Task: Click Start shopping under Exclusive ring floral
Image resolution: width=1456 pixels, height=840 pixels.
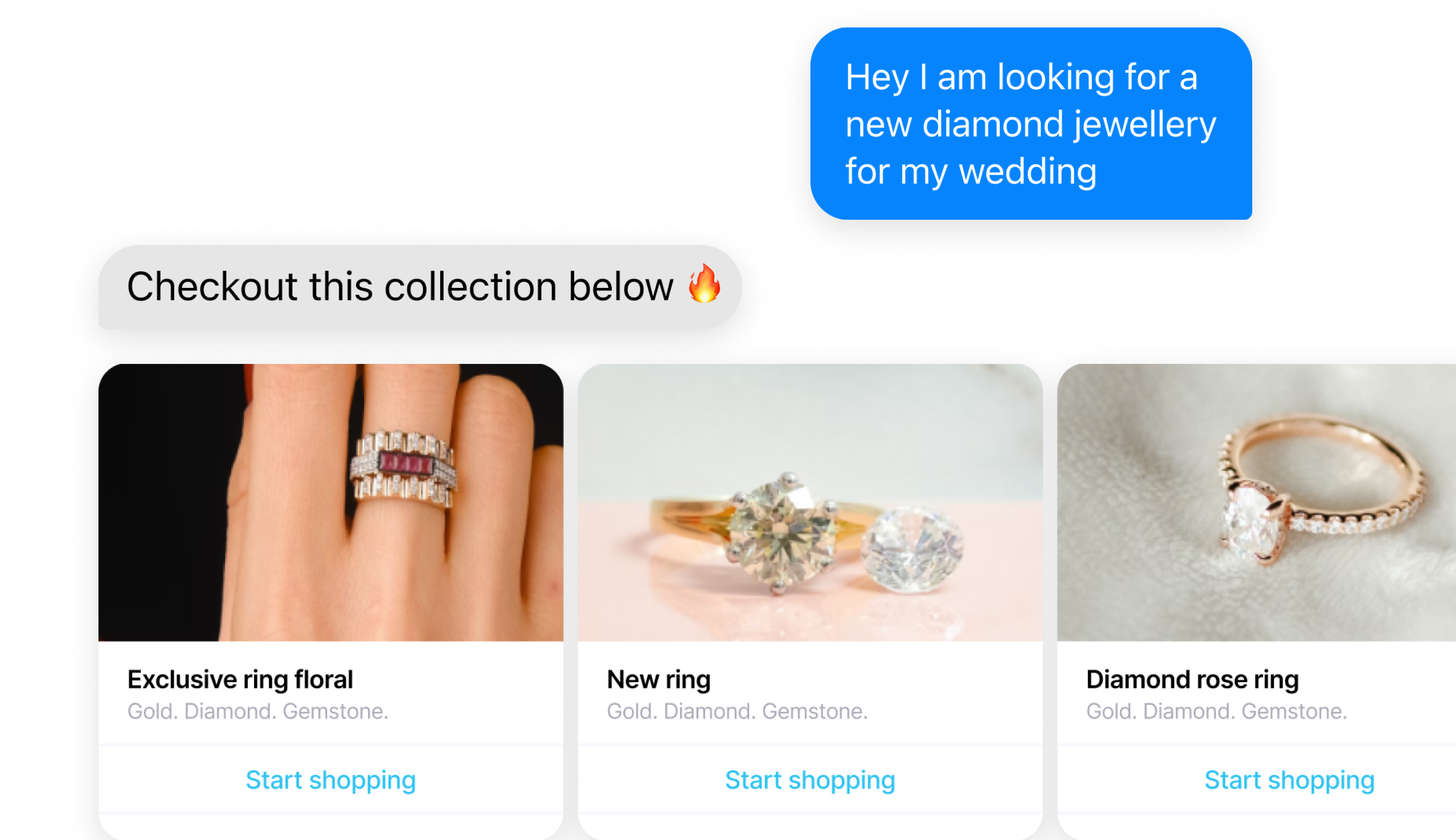Action: [x=331, y=780]
